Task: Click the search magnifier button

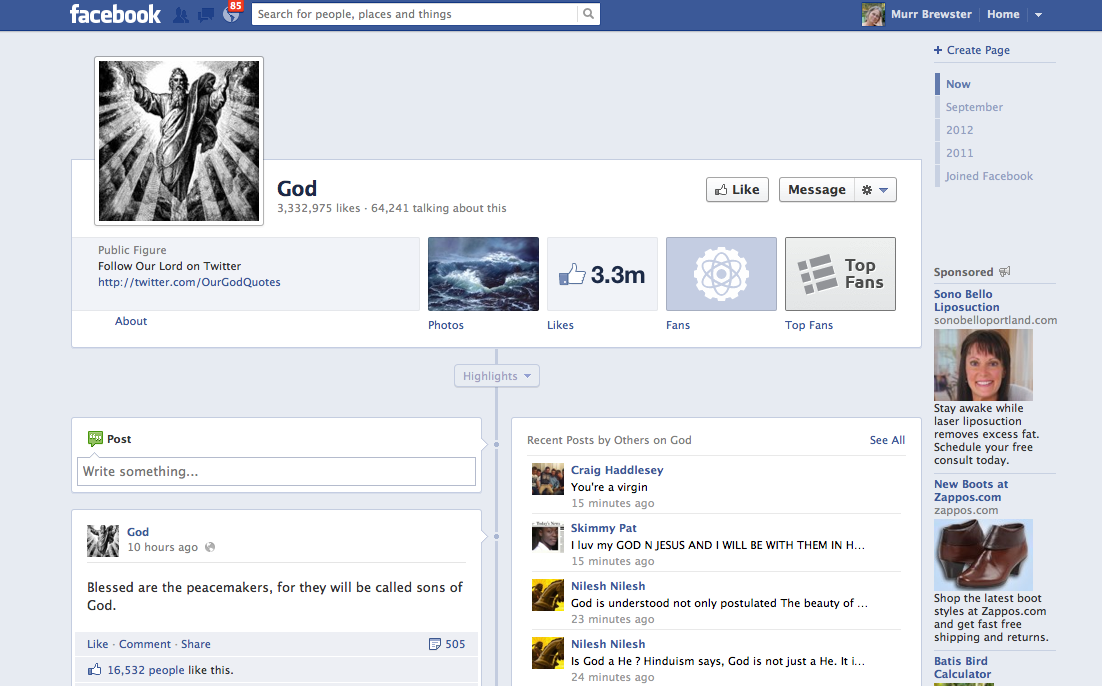Action: coord(588,13)
